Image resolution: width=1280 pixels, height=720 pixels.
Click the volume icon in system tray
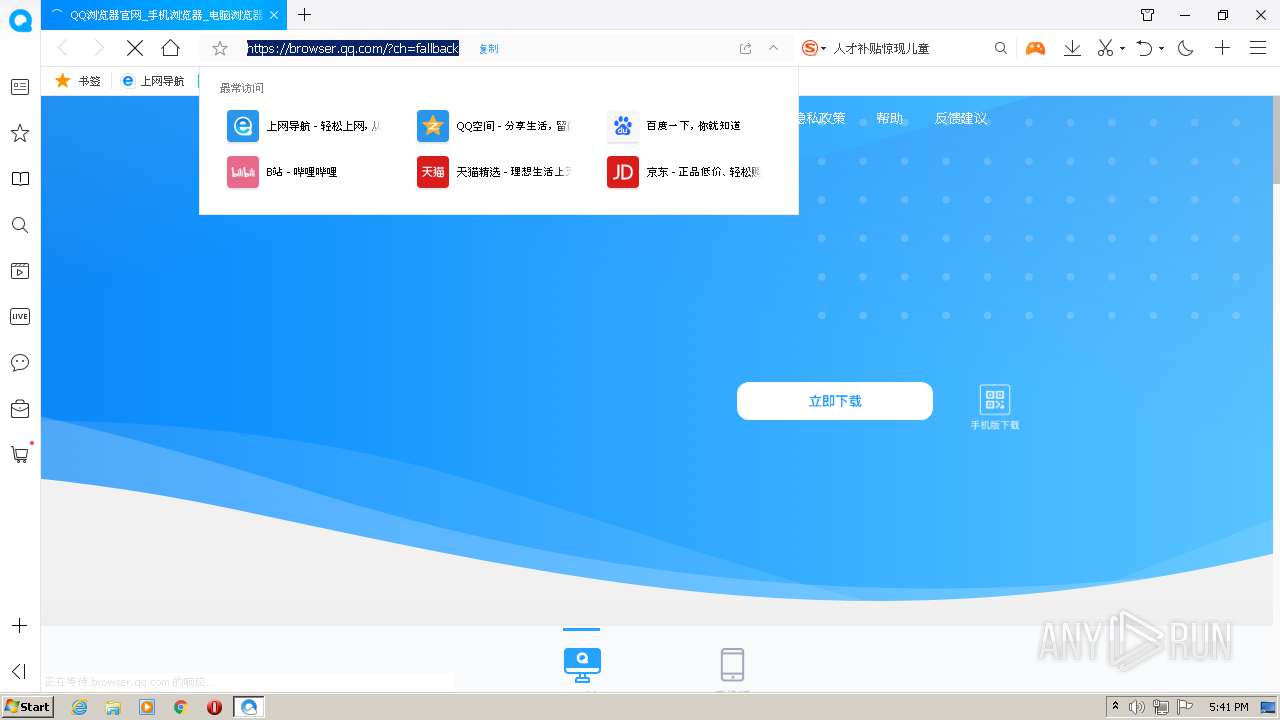pyautogui.click(x=1137, y=707)
